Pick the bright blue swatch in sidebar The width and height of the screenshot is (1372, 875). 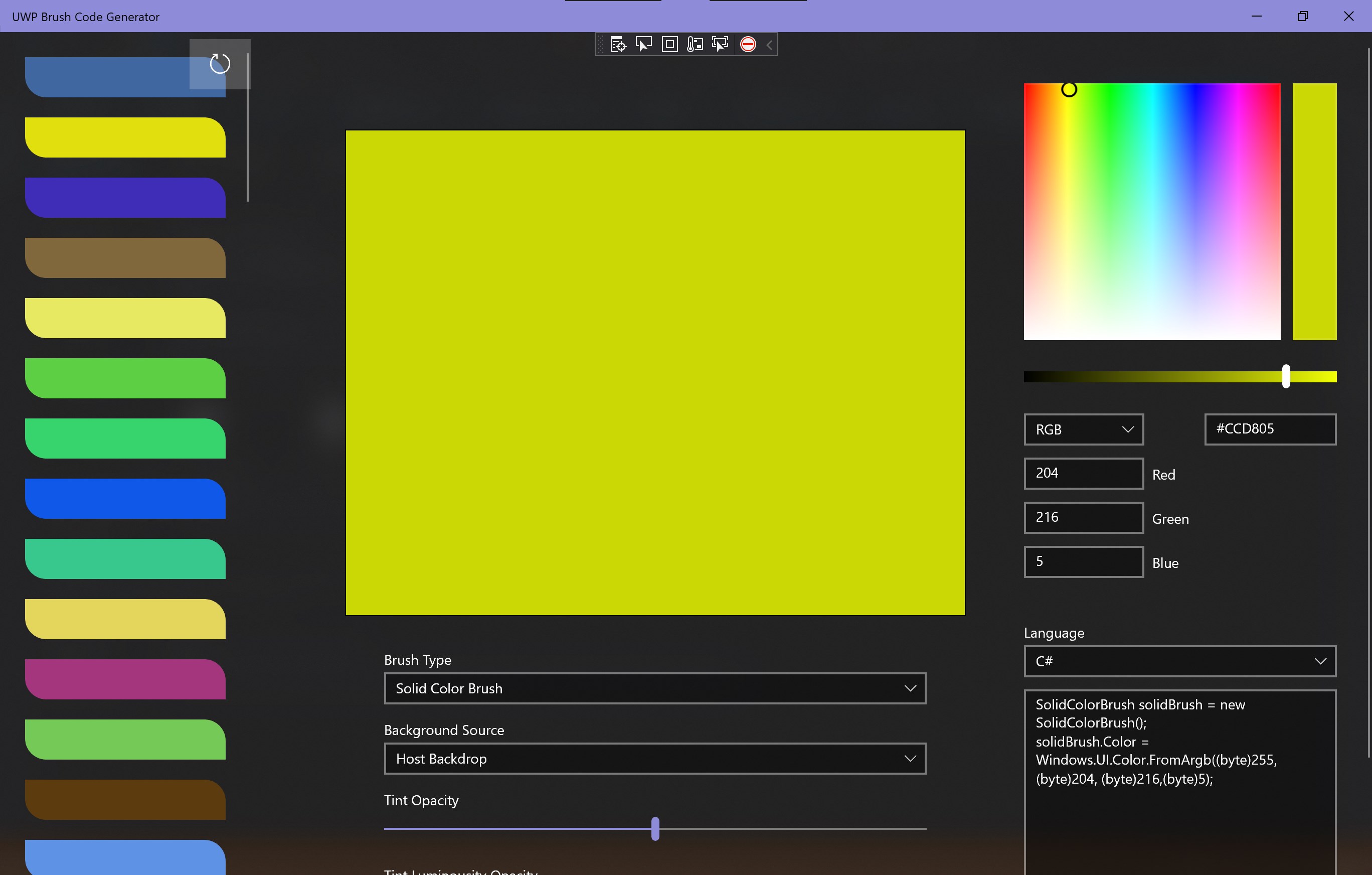tap(125, 499)
